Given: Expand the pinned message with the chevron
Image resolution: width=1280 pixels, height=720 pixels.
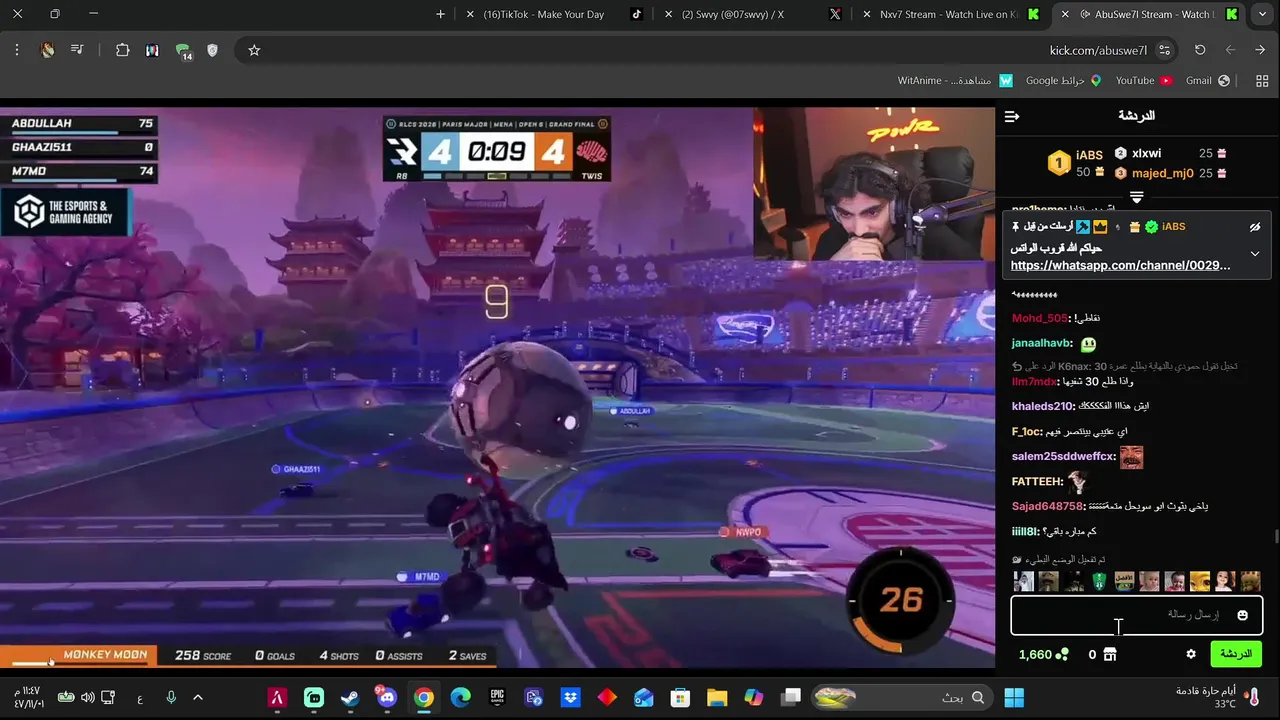Looking at the screenshot, I should click(x=1255, y=254).
